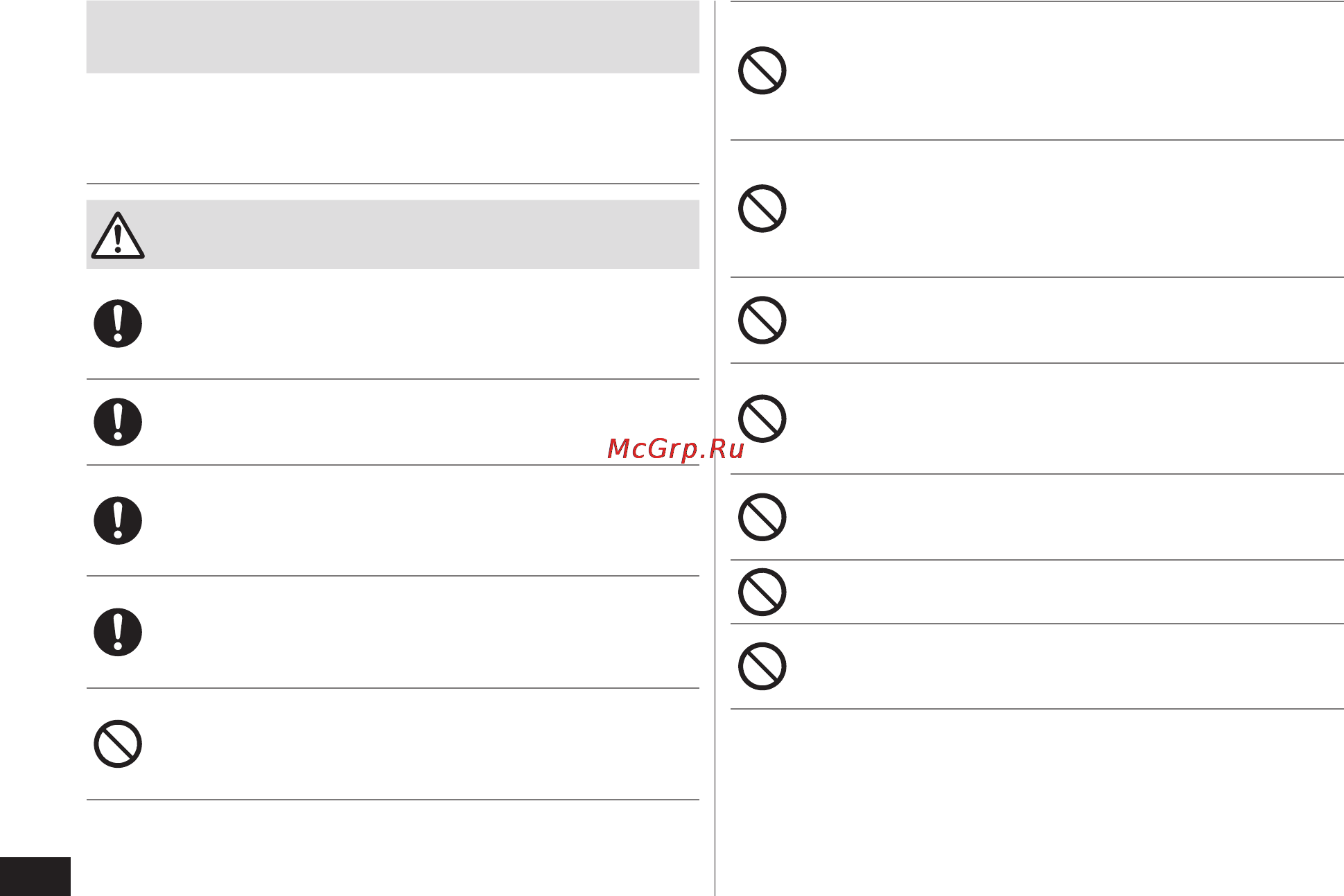Click the black page tab in bottom corner
The height and width of the screenshot is (896, 1344).
click(35, 877)
